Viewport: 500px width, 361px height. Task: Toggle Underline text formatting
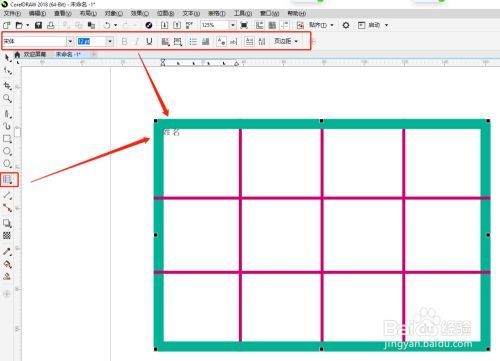[x=149, y=41]
